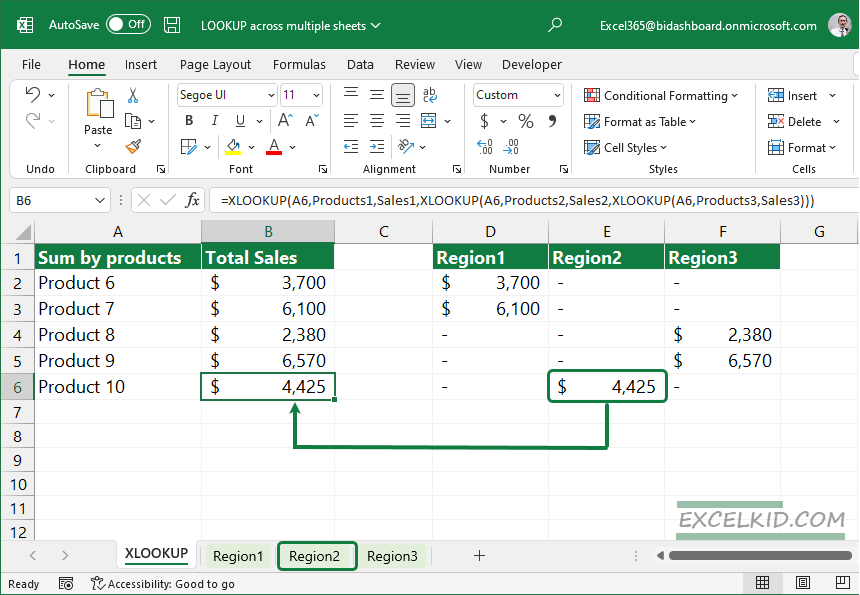Switch to Page Layout view in status bar
Screen dimensions: 860x595
pos(802,583)
